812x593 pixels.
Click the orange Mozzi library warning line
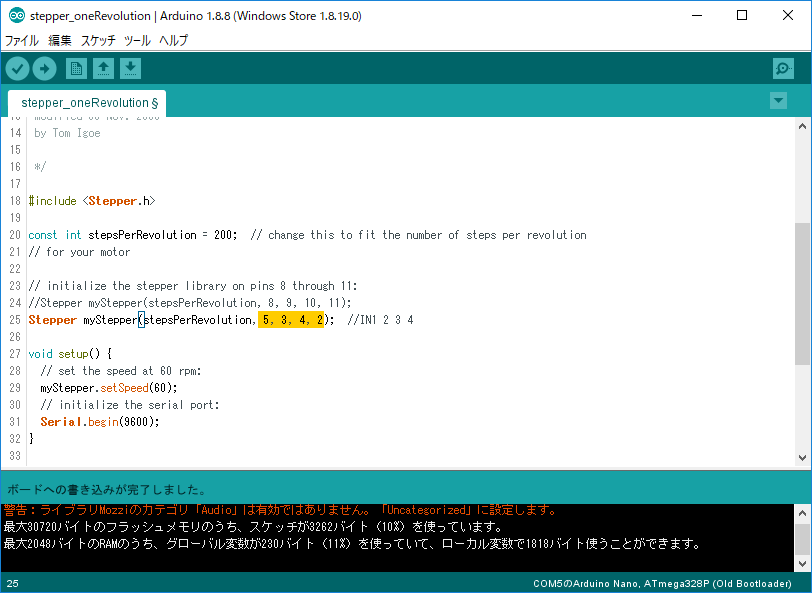coord(280,510)
